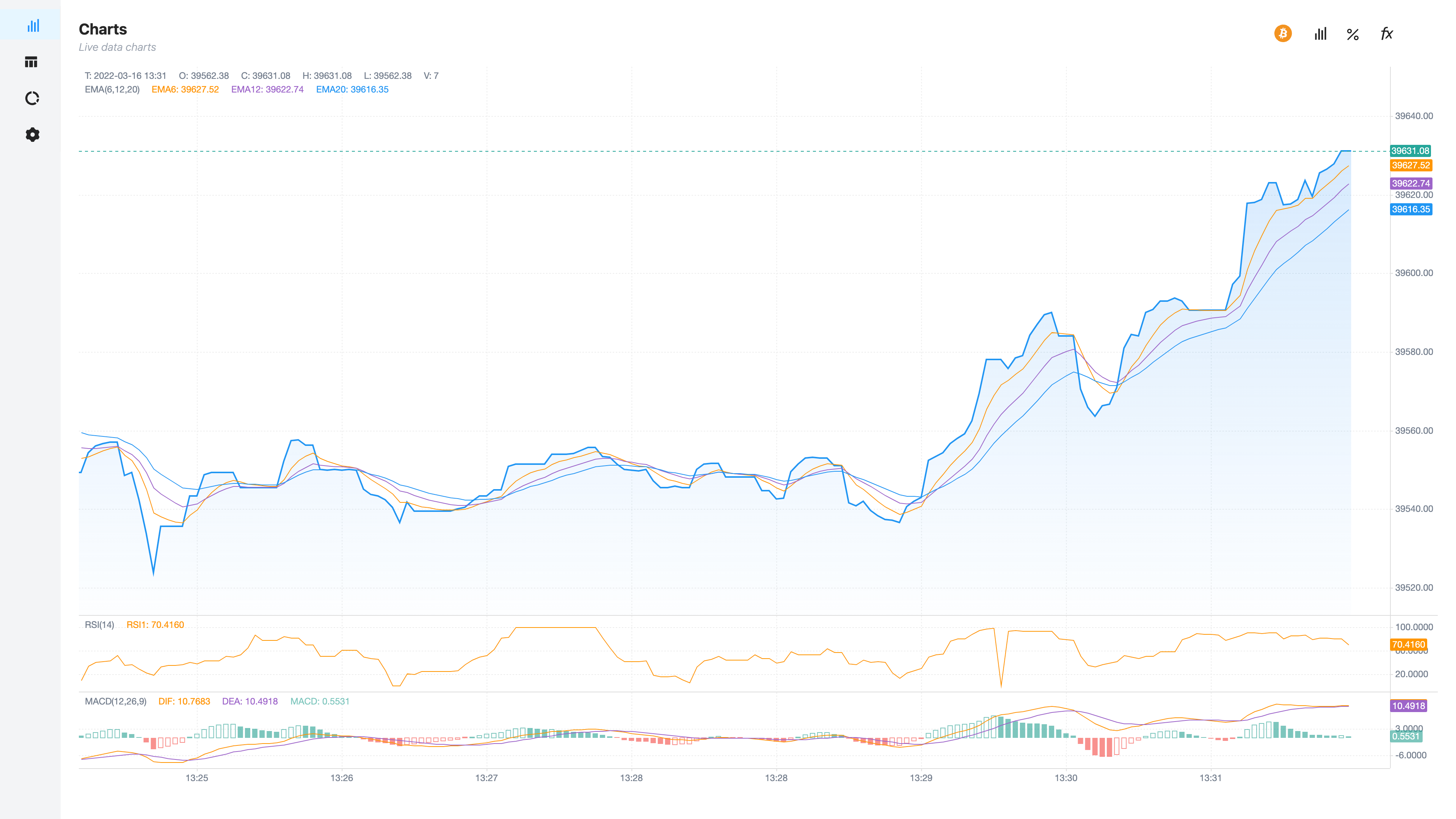
Task: Click the 13:29 time axis label
Action: pyautogui.click(x=921, y=778)
